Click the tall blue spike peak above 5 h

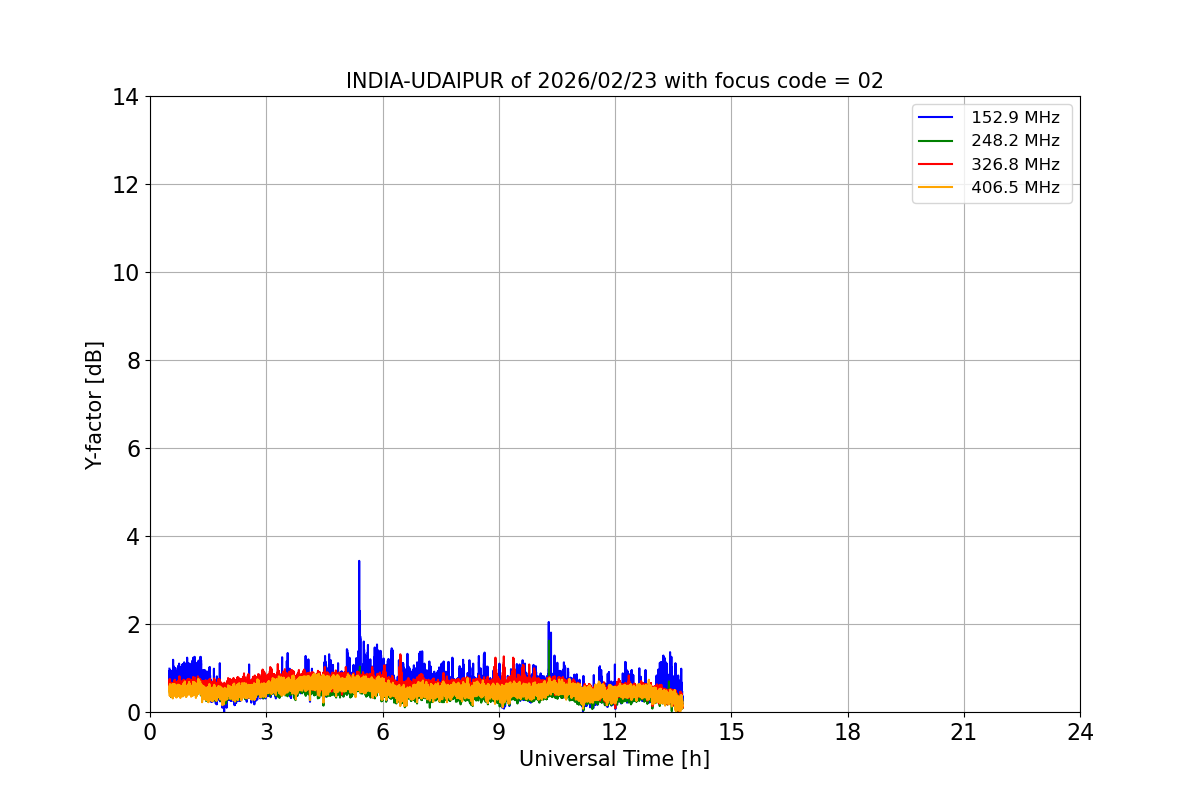pos(359,562)
